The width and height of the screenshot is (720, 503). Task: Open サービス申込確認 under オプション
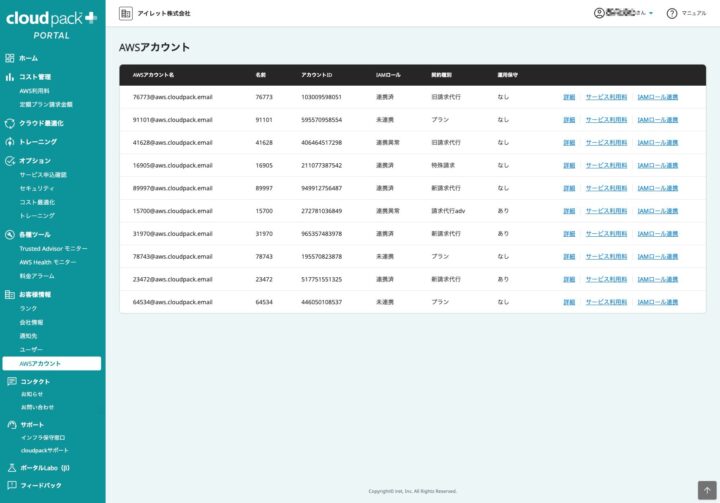43,175
